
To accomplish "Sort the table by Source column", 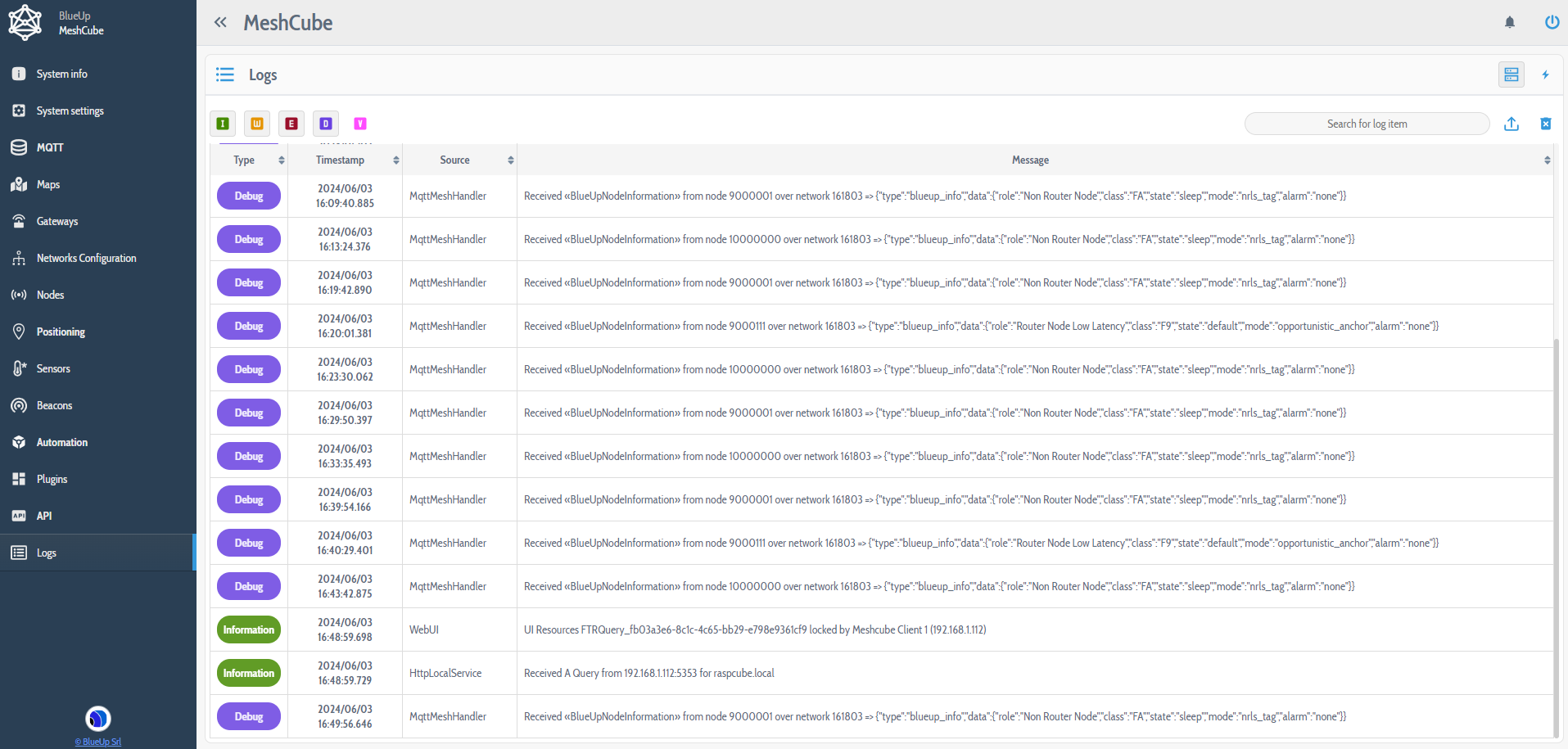I will click(x=511, y=160).
